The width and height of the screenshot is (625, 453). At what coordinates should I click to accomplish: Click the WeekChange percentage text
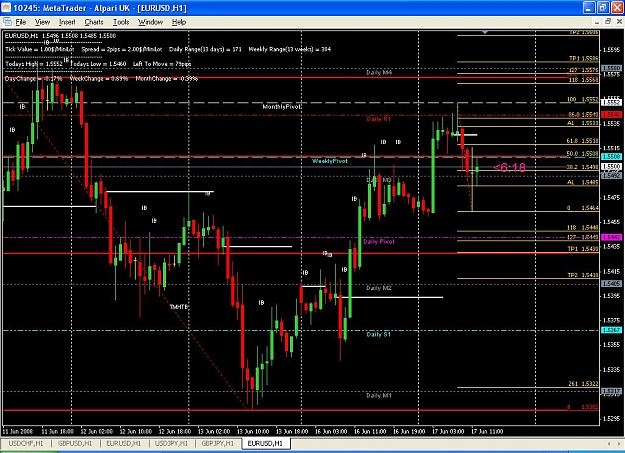pos(99,79)
